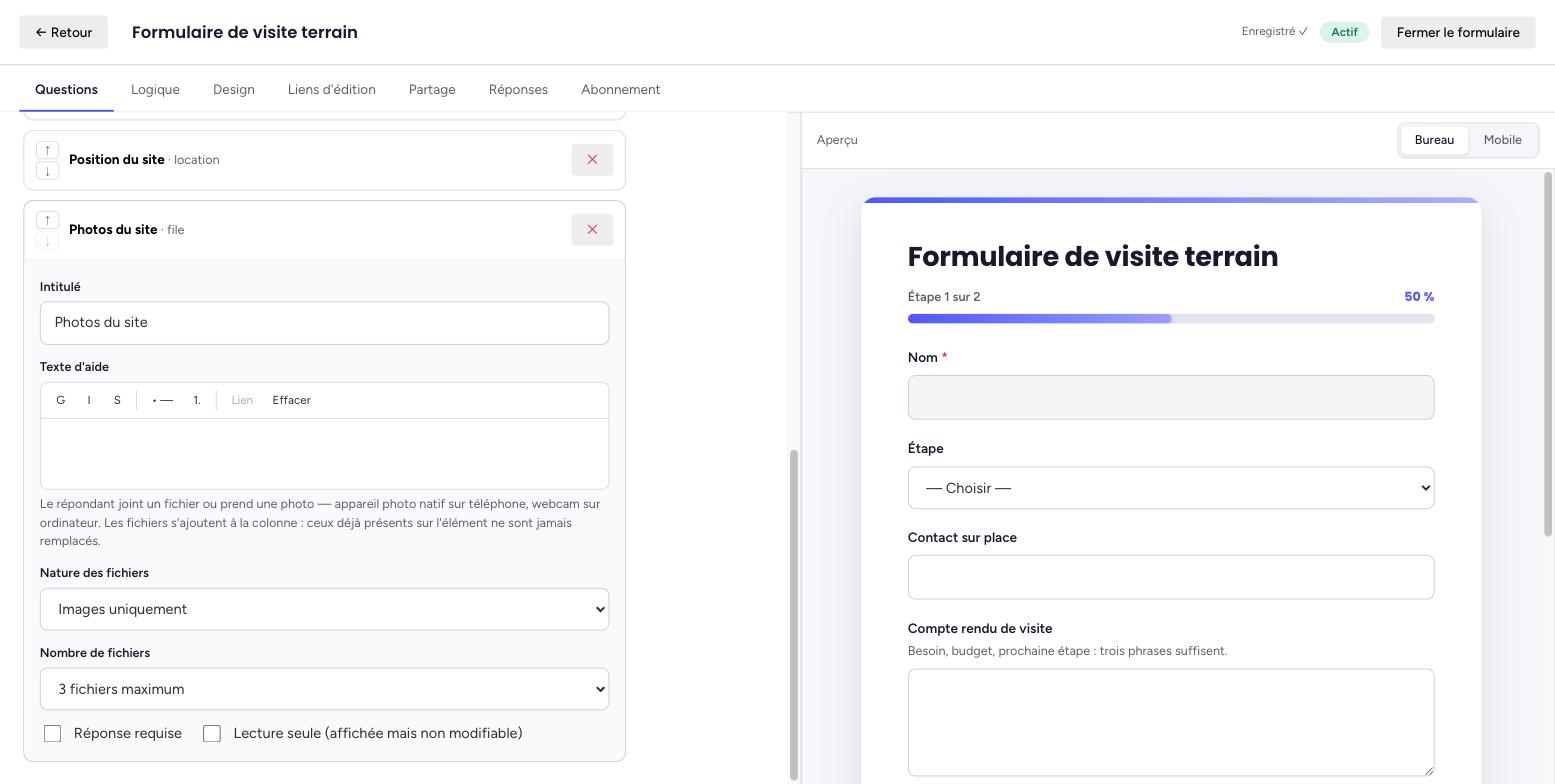Image resolution: width=1555 pixels, height=784 pixels.
Task: Click the form title in header
Action: 245,32
